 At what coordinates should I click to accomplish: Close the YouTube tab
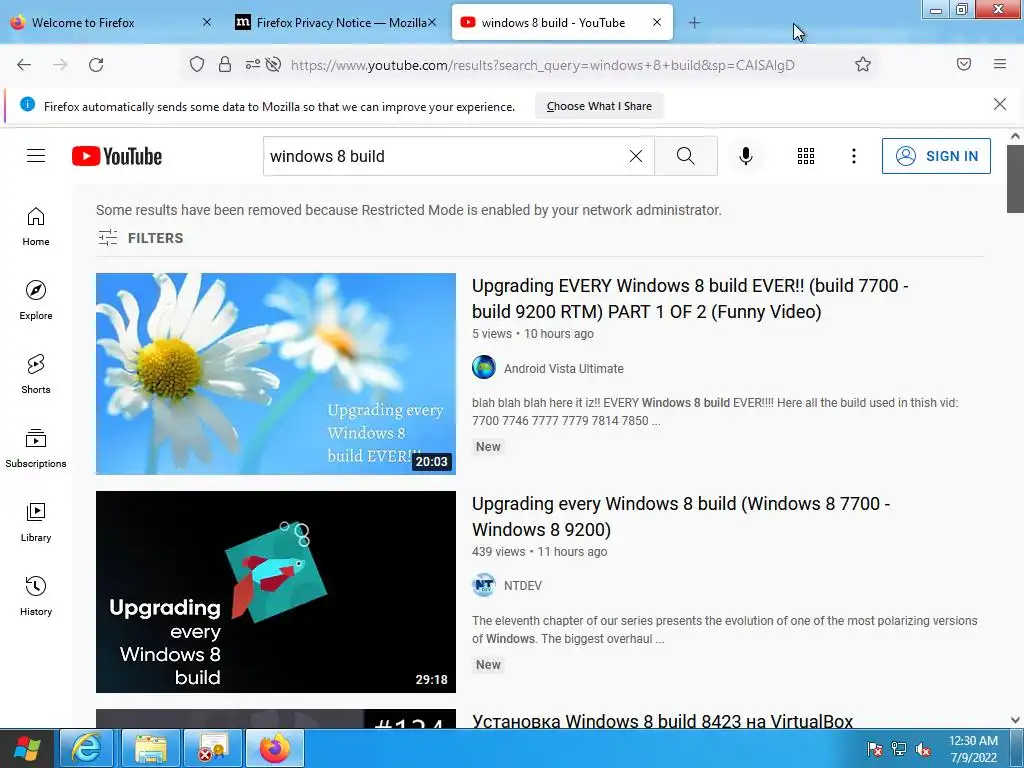(x=657, y=22)
